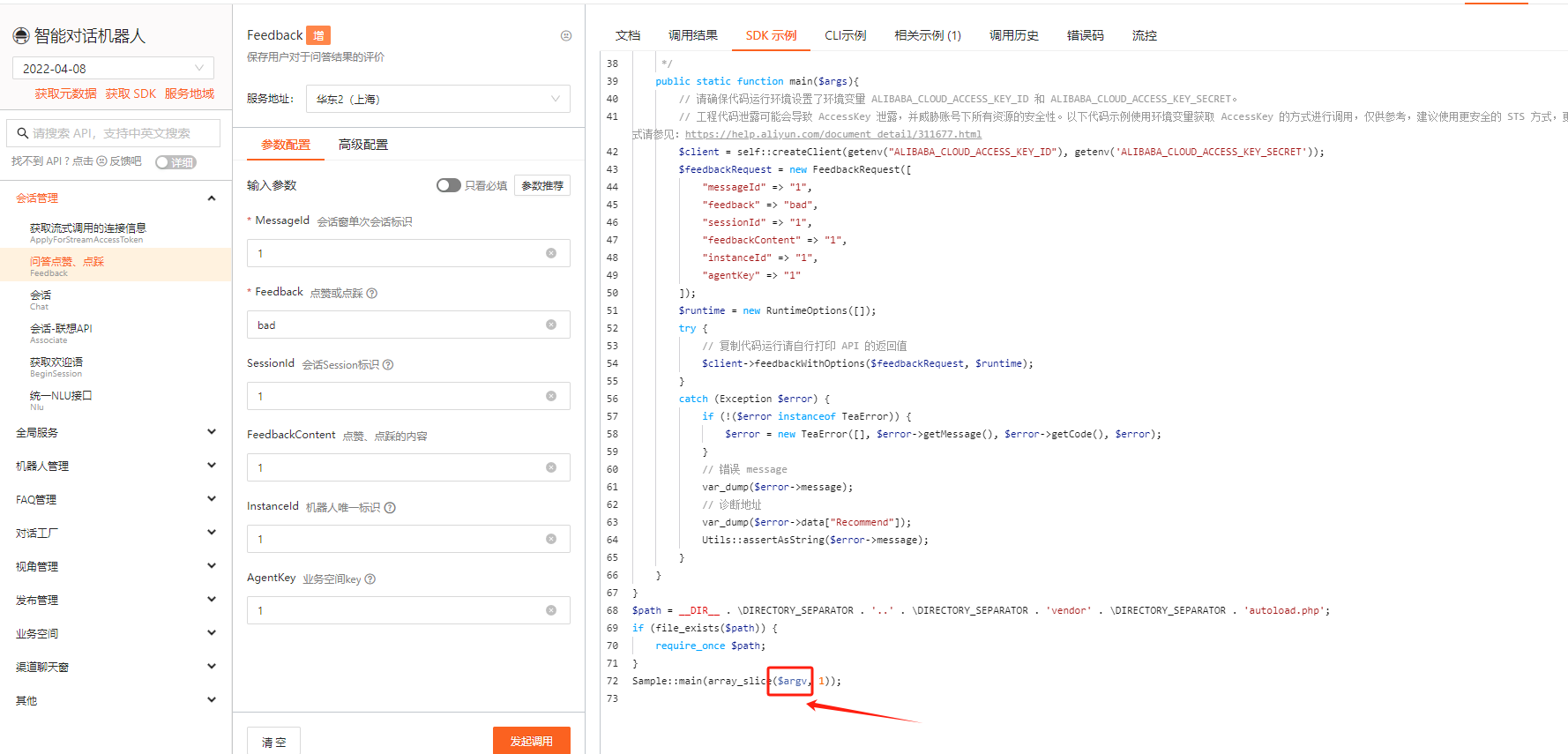Screen dimensions: 1568x754
Task: Expand the 视角管理 section
Action: [212, 566]
